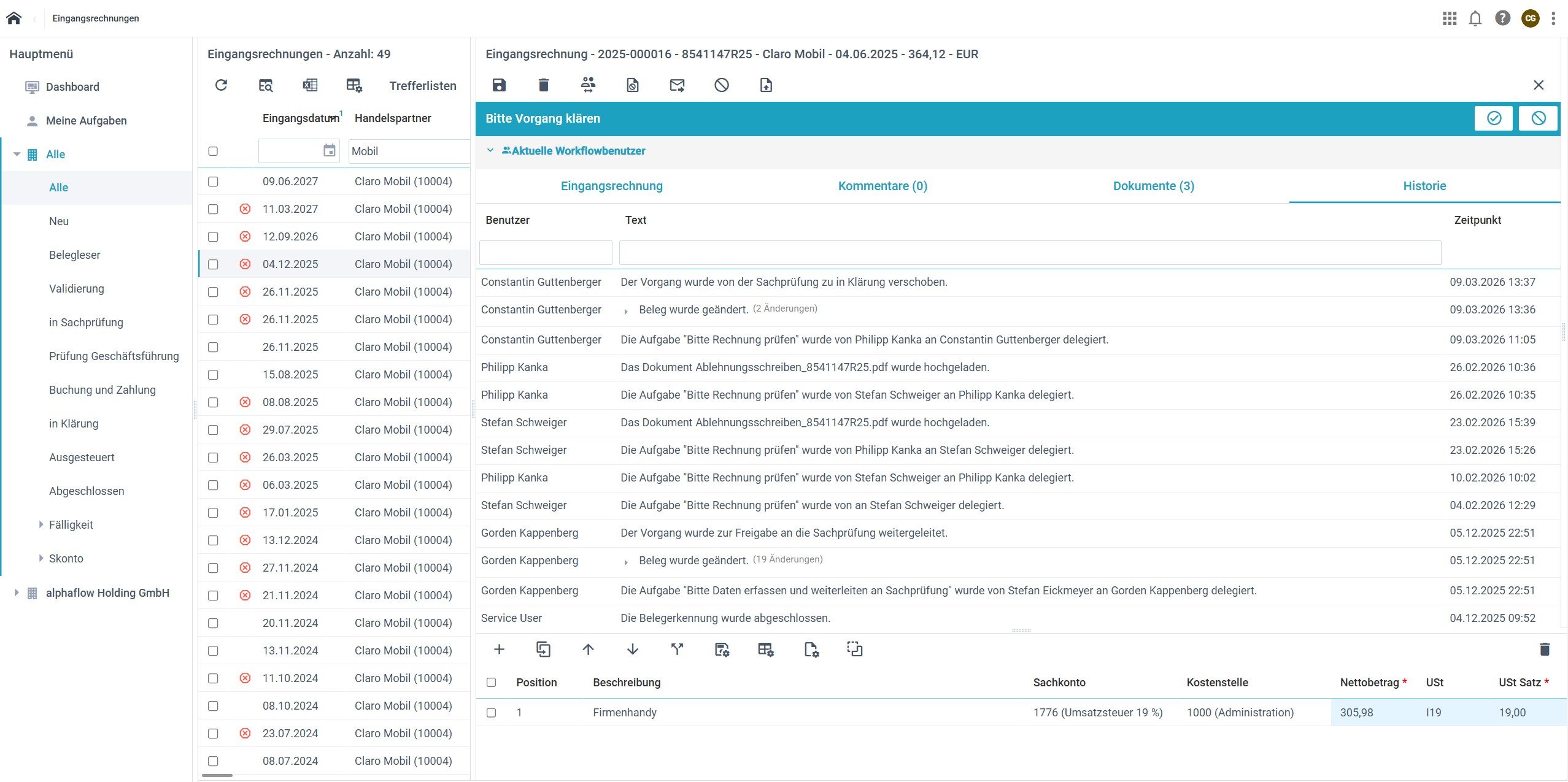The width and height of the screenshot is (1568, 782).
Task: Switch to the Dokumente (3) tab
Action: (1153, 186)
